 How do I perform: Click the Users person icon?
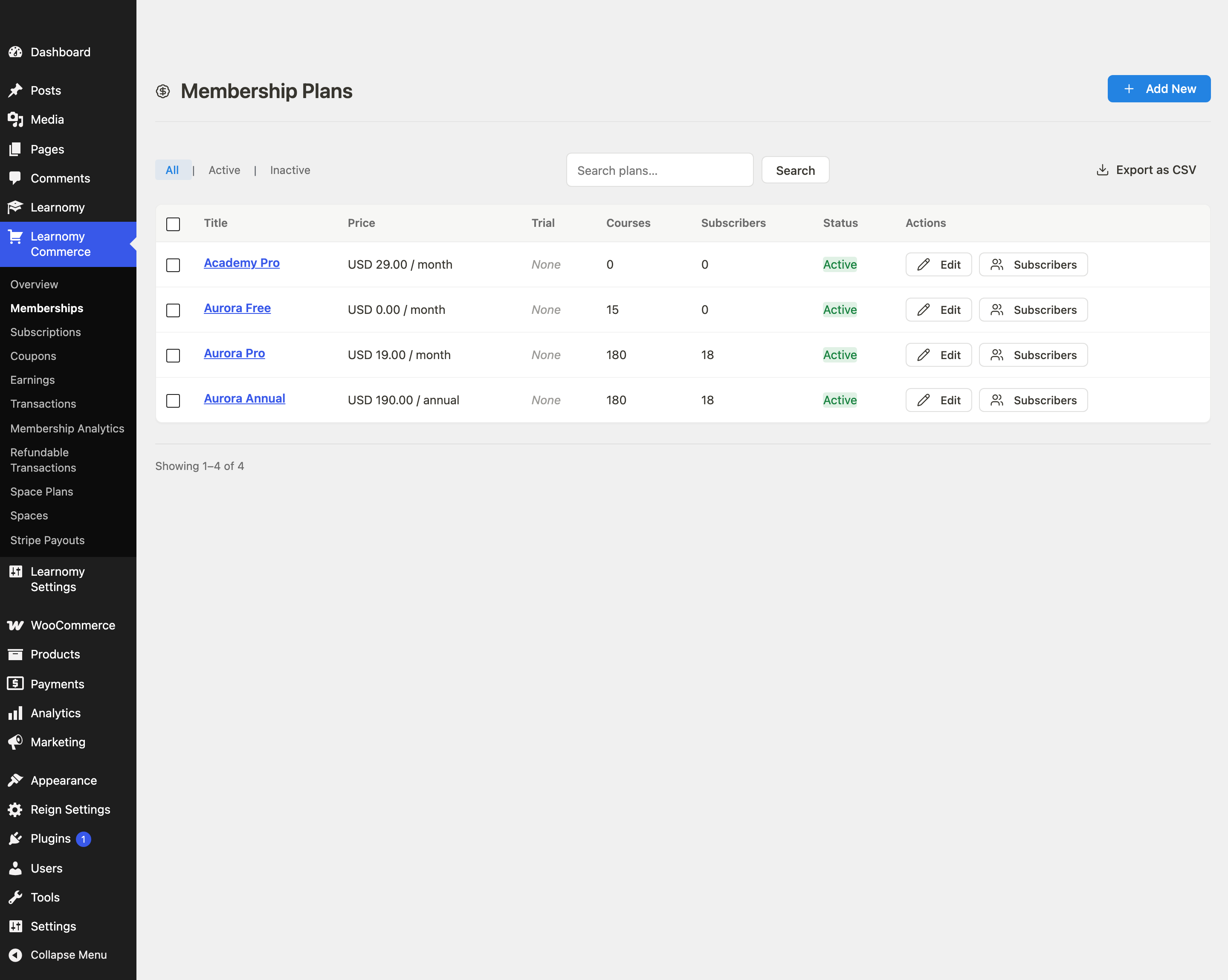click(x=15, y=868)
